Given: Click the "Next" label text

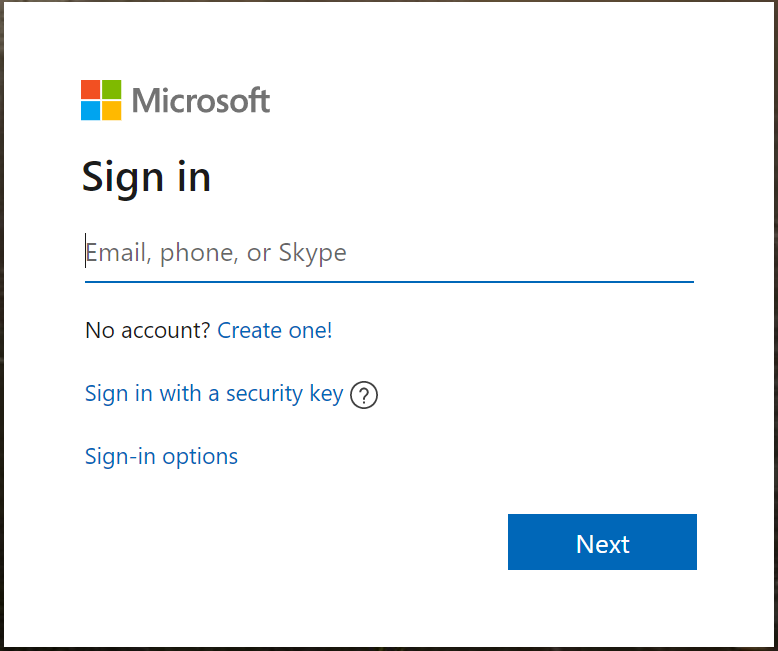Looking at the screenshot, I should coord(602,544).
